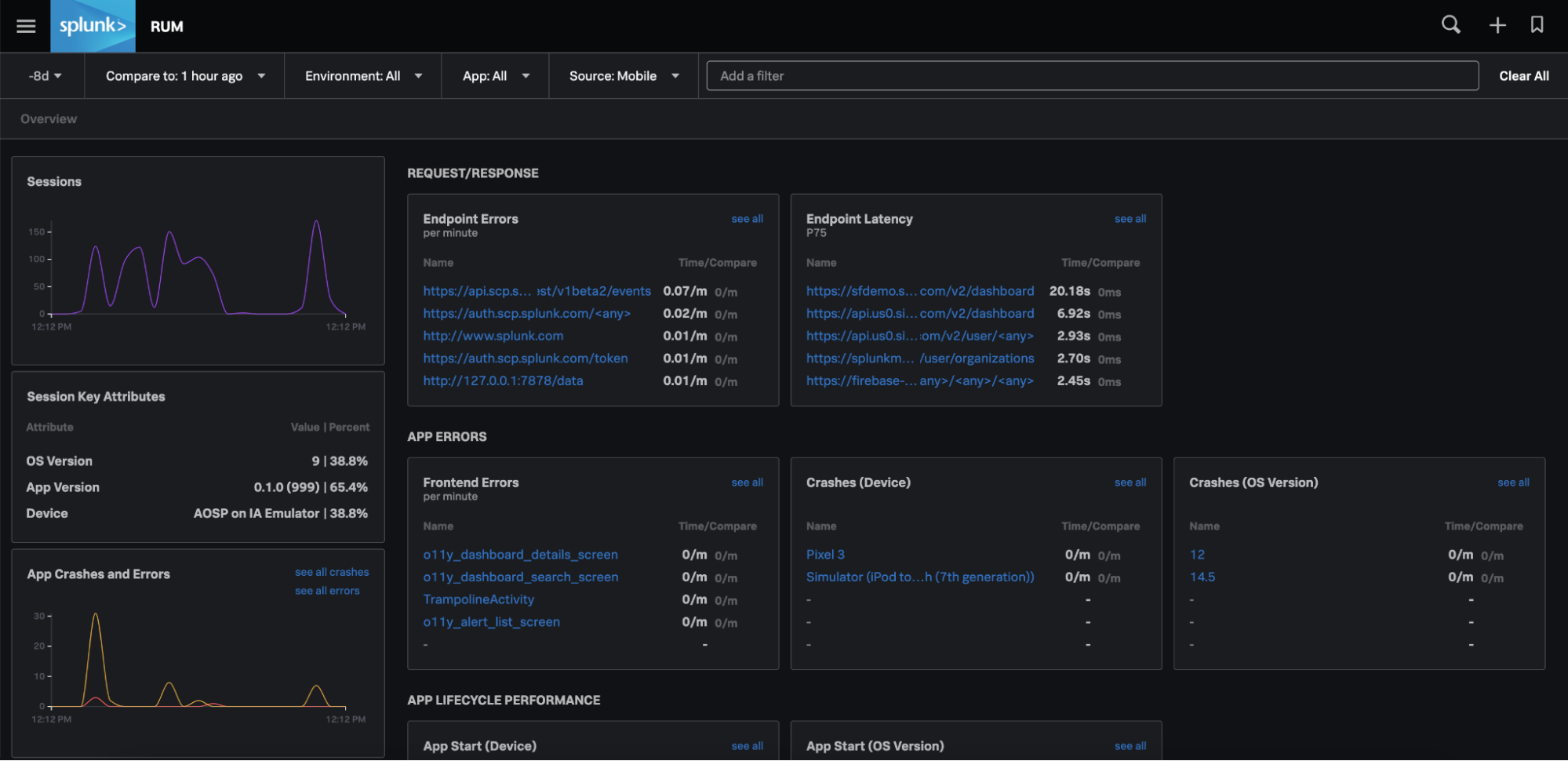Expand the App: All dropdown
This screenshot has height=761, width=1568.
496,76
